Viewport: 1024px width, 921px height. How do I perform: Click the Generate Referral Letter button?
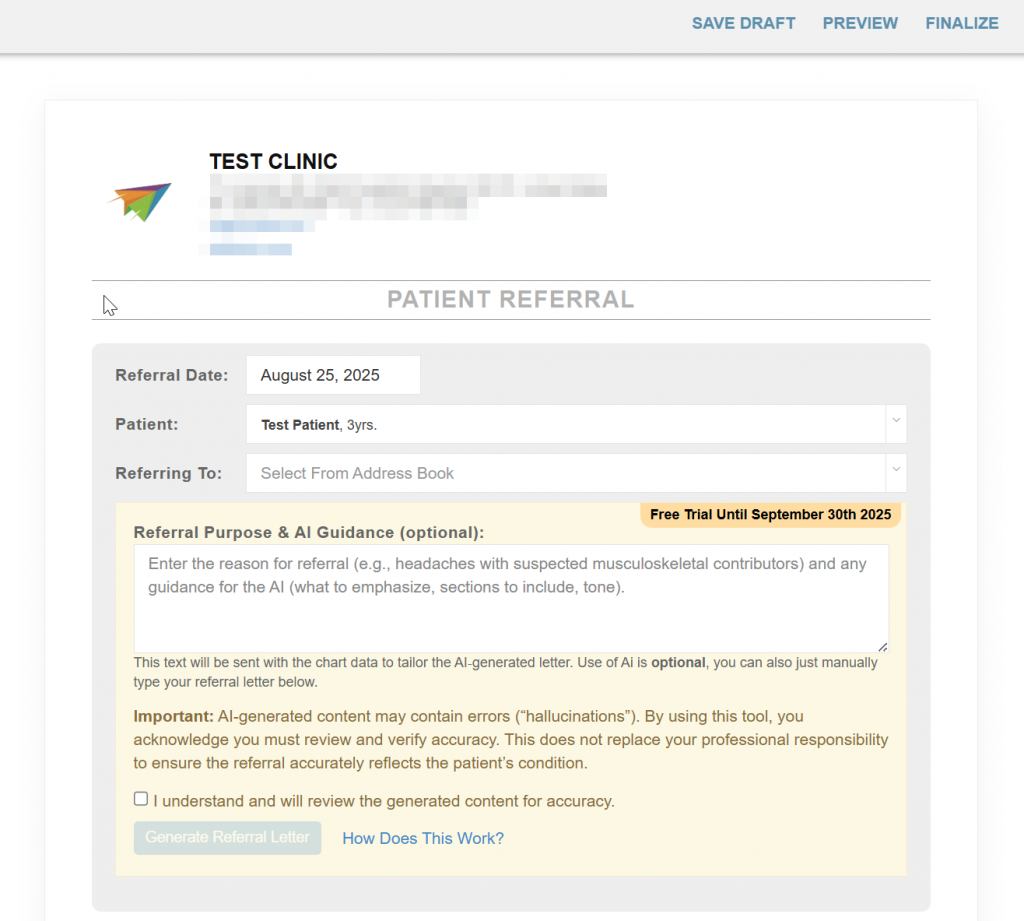(x=227, y=837)
